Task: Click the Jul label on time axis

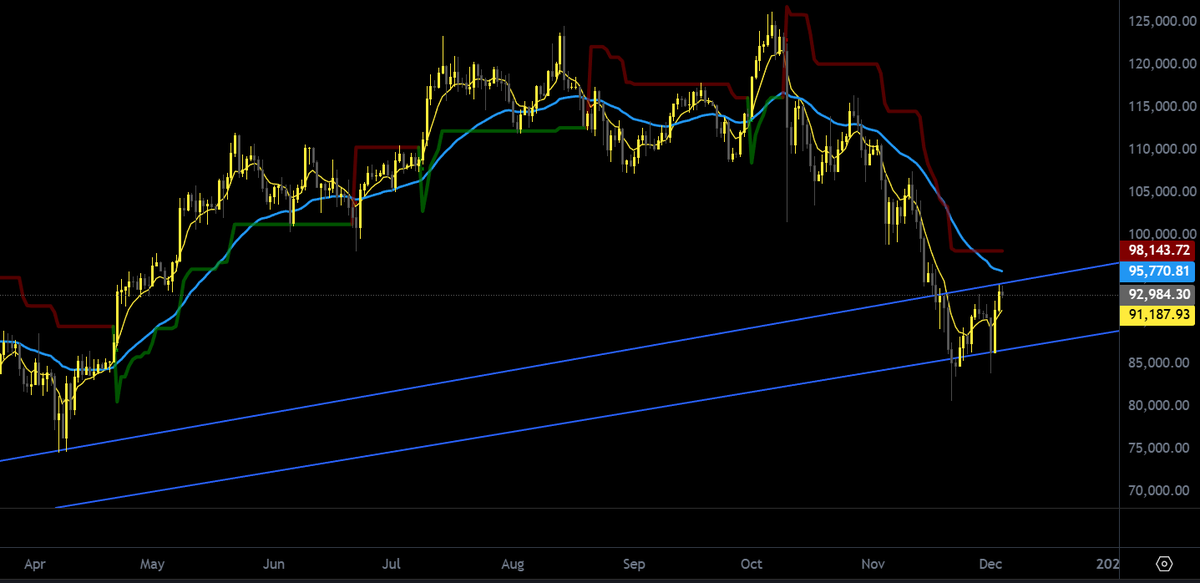Action: [x=393, y=564]
